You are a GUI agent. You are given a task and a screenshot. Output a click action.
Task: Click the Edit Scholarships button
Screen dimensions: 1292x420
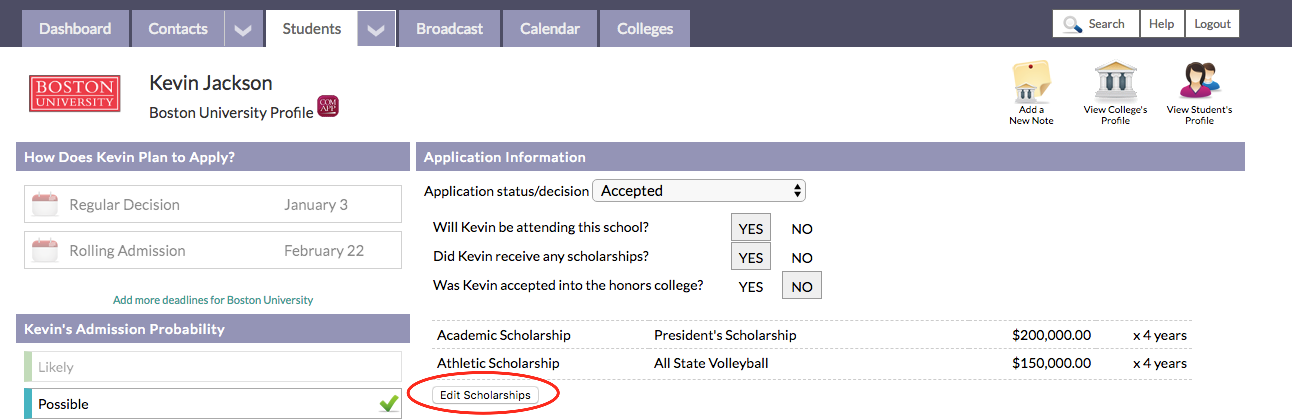[x=485, y=395]
